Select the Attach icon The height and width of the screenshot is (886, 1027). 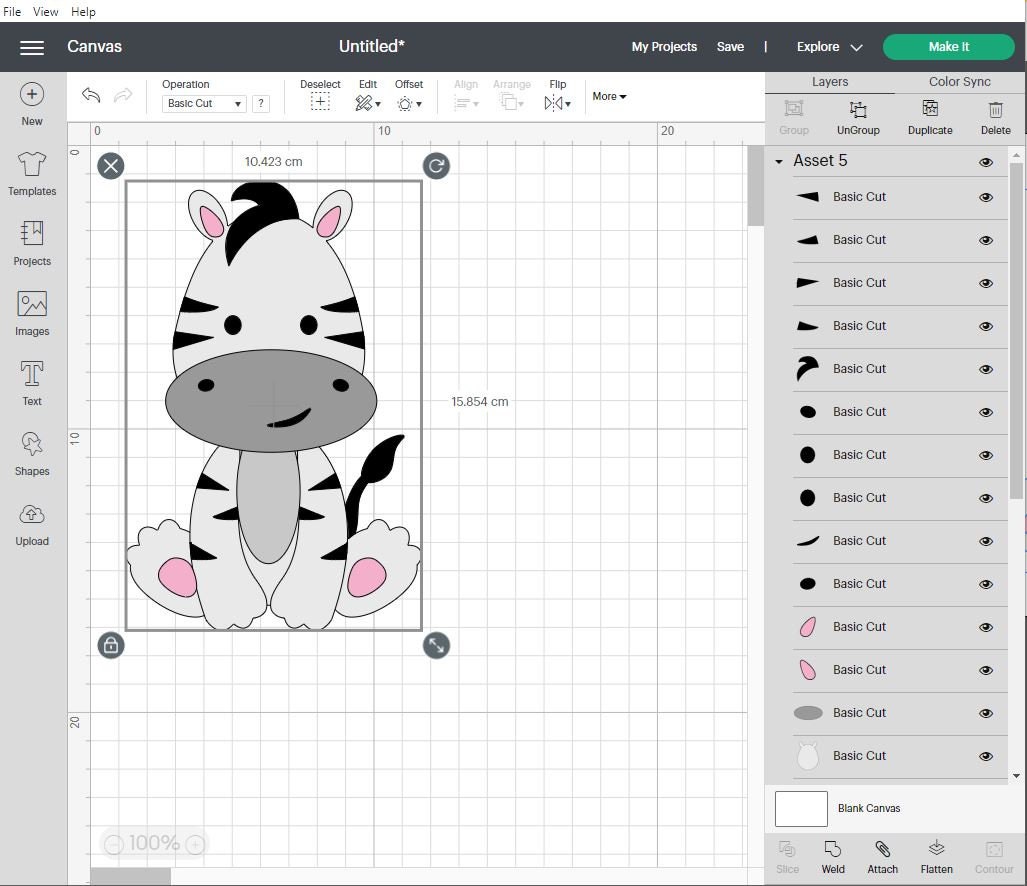tap(882, 857)
